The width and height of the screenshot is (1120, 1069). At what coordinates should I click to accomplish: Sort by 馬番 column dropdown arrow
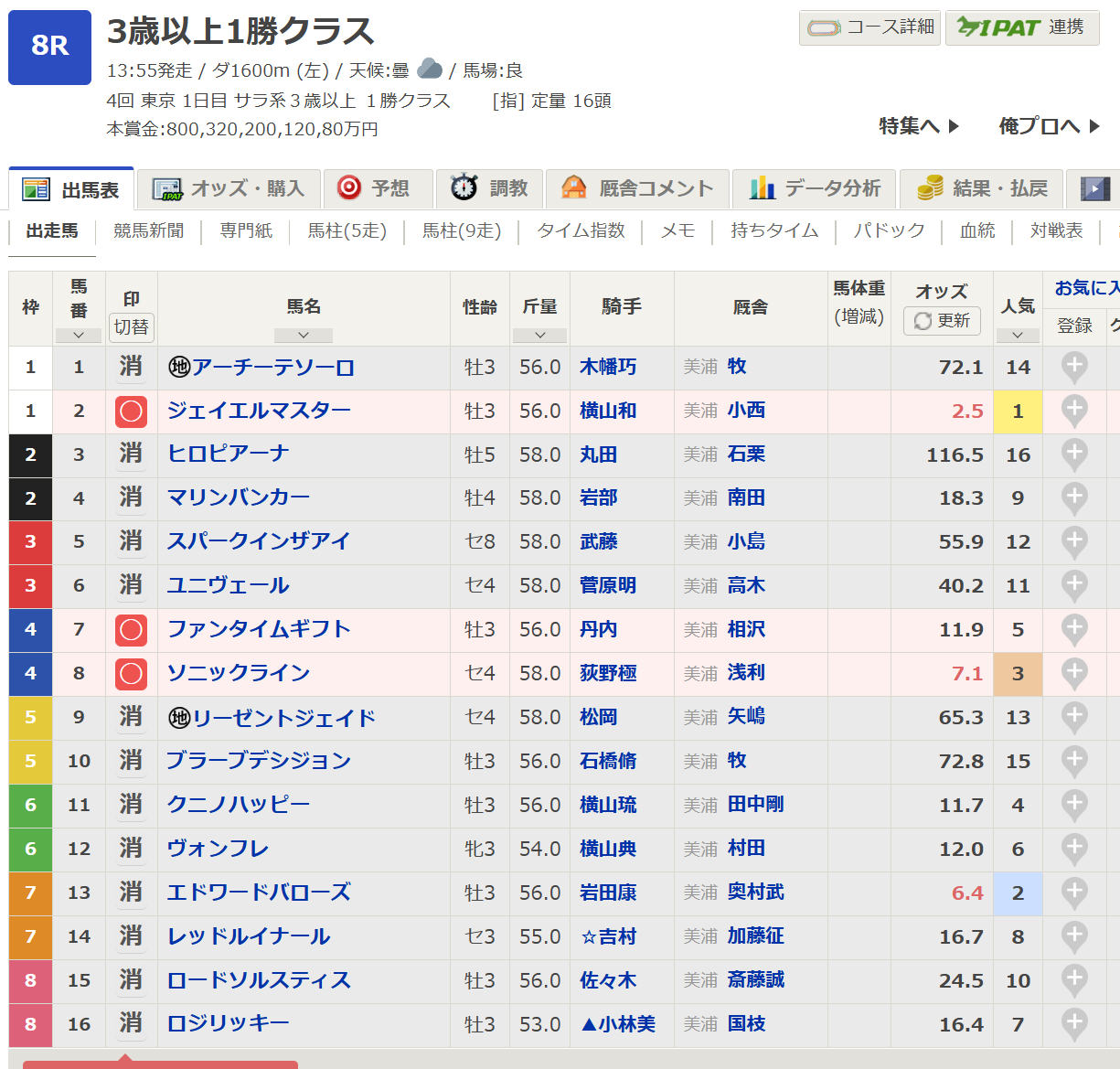[x=79, y=336]
